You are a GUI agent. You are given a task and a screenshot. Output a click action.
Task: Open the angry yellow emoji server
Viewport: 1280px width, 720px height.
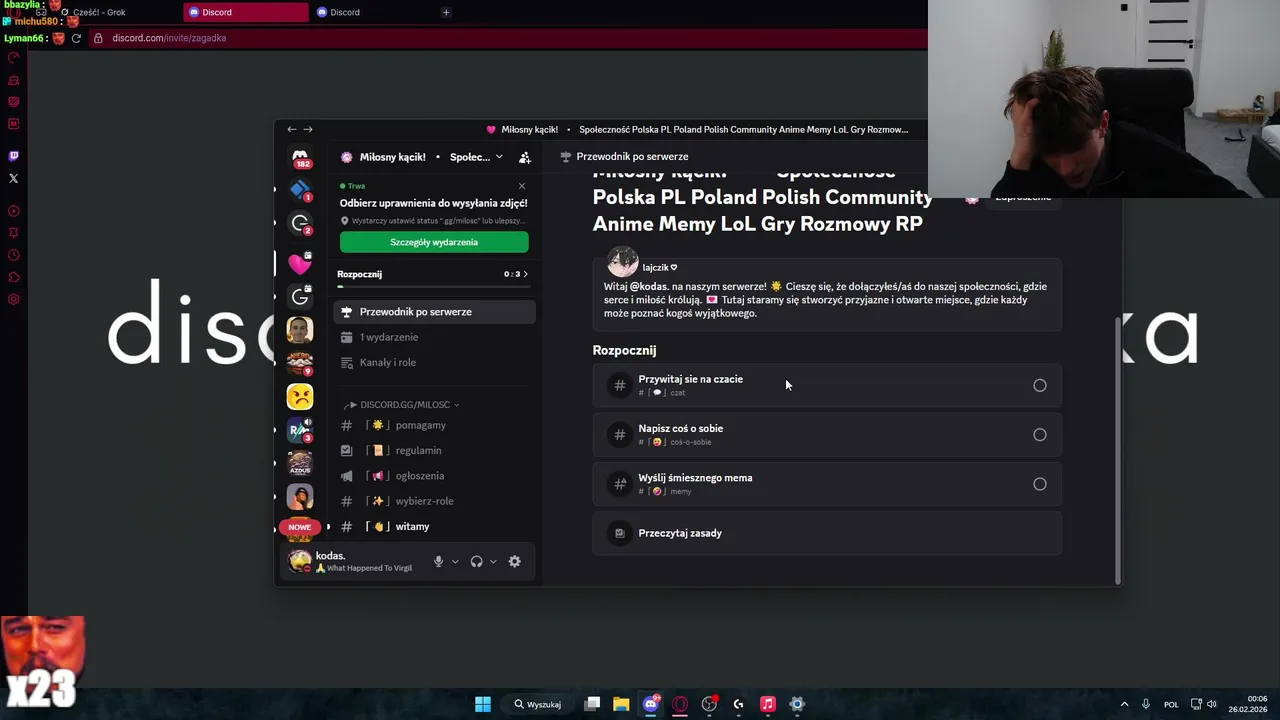(x=300, y=396)
